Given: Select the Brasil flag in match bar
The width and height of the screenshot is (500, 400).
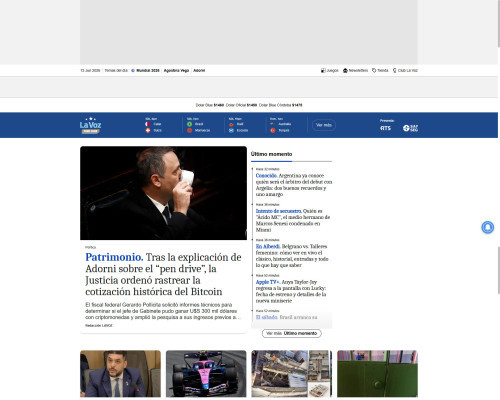Looking at the screenshot, I should 189,124.
